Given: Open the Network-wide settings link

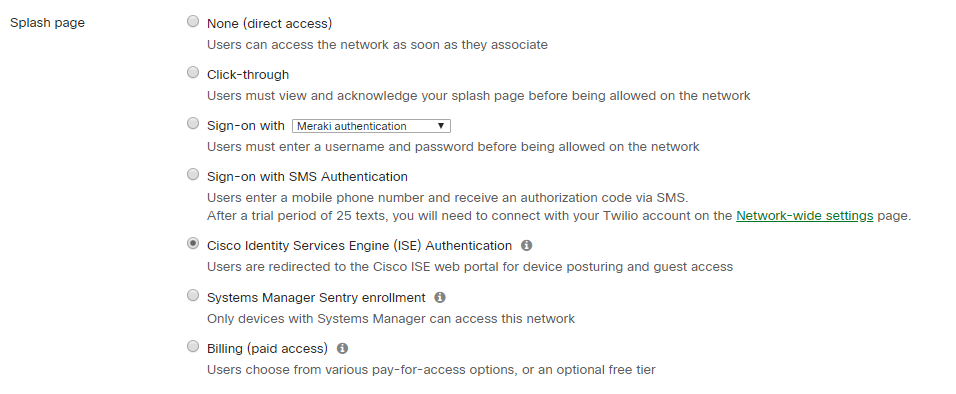Looking at the screenshot, I should coord(805,216).
